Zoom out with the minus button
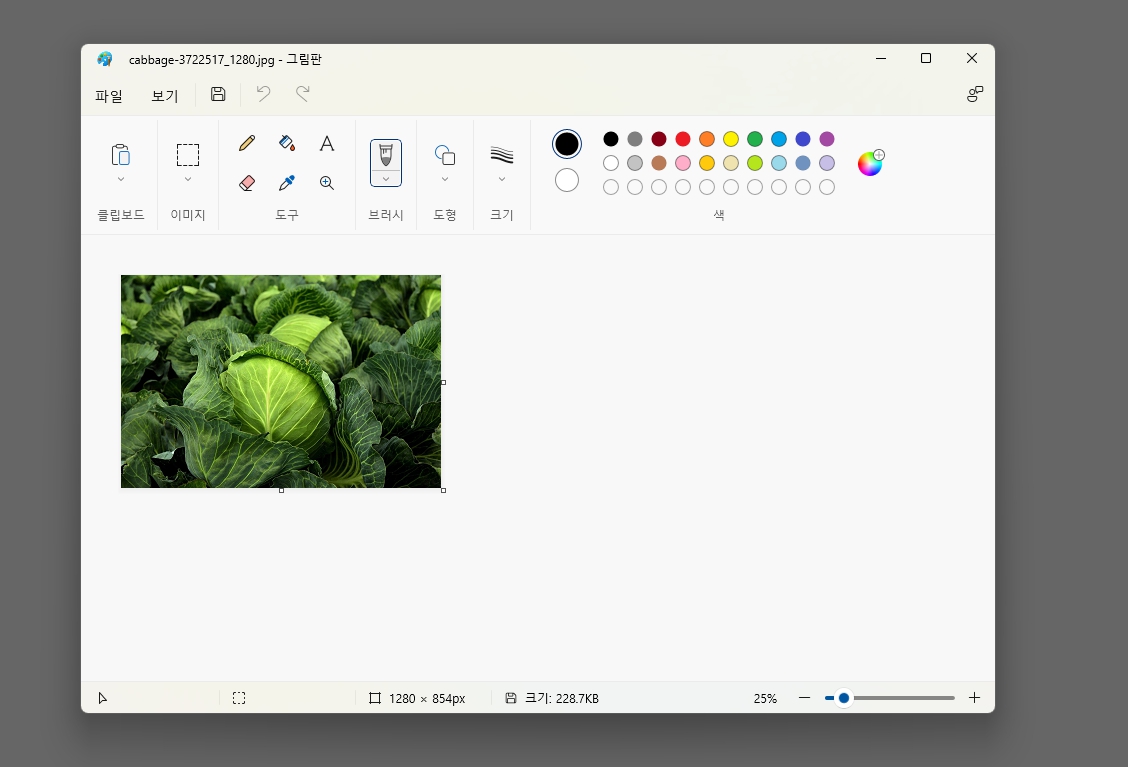This screenshot has height=767, width=1128. [804, 698]
